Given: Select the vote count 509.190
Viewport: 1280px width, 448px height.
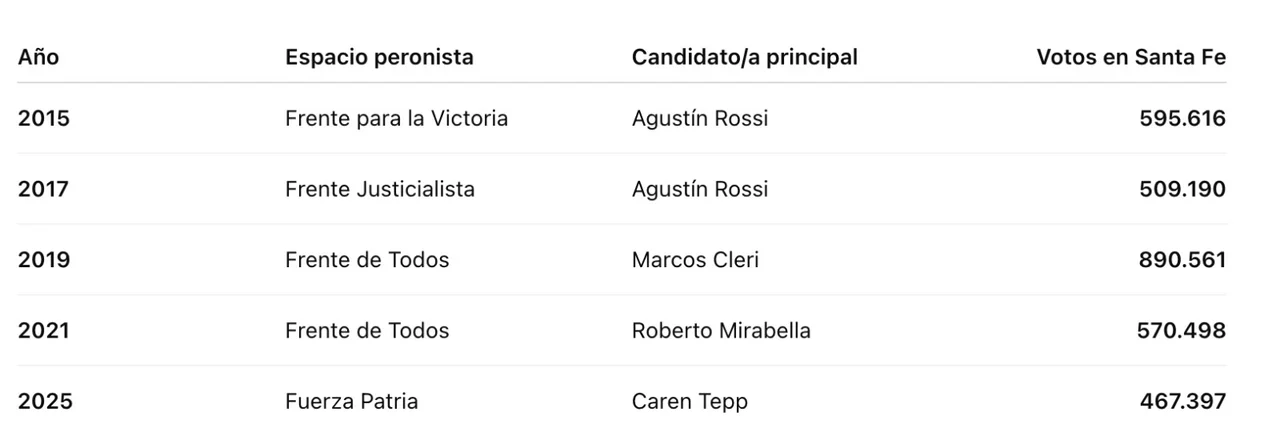Looking at the screenshot, I should click(1182, 189).
